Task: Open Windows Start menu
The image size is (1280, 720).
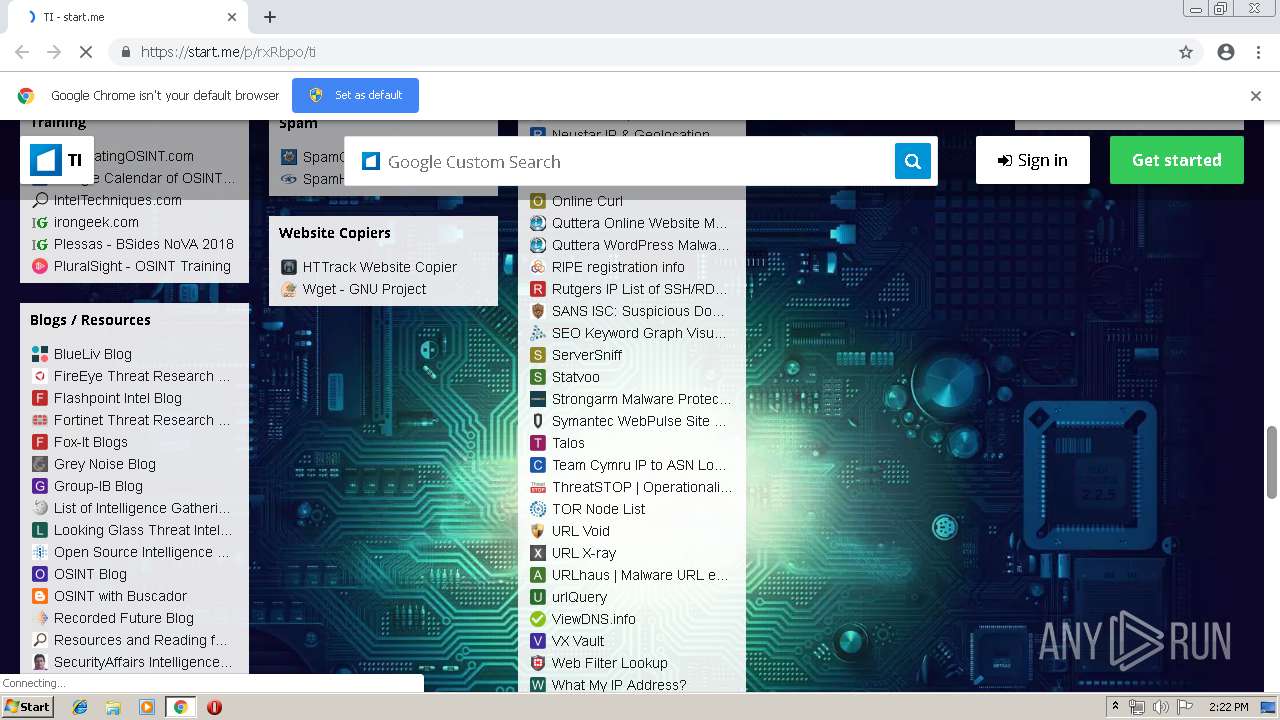Action: pyautogui.click(x=28, y=707)
